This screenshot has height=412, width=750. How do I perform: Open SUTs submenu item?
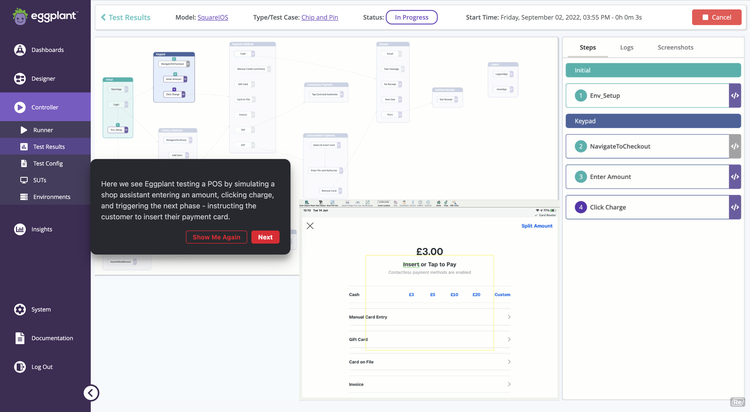[x=39, y=180]
